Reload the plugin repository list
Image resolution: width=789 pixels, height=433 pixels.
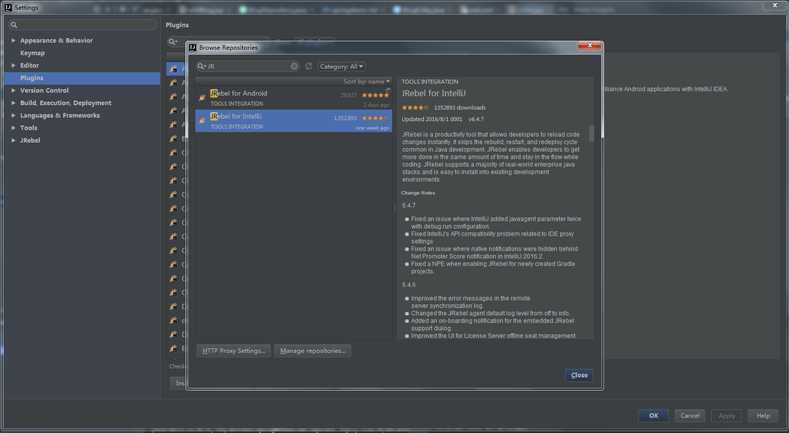(308, 66)
